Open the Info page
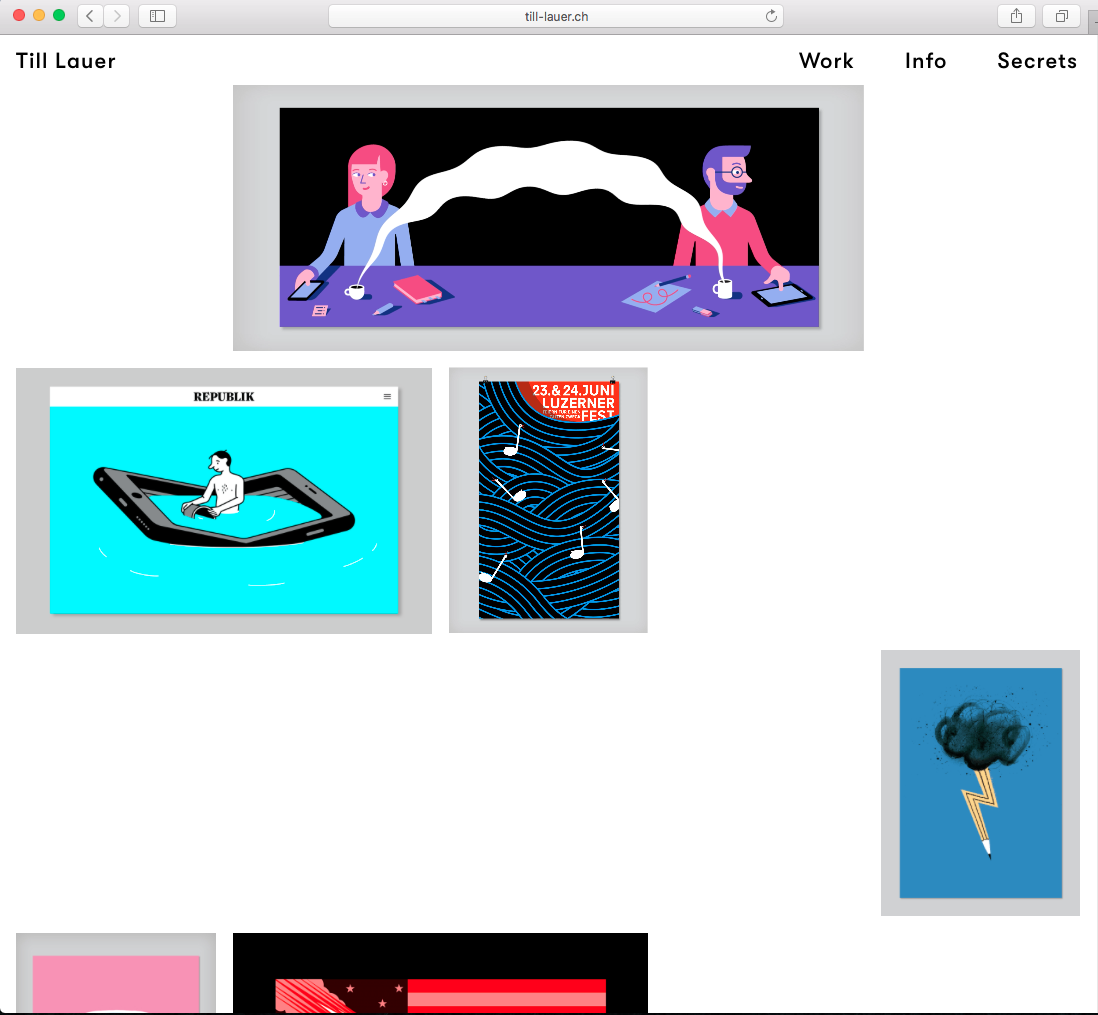Image resolution: width=1098 pixels, height=1015 pixels. [925, 61]
